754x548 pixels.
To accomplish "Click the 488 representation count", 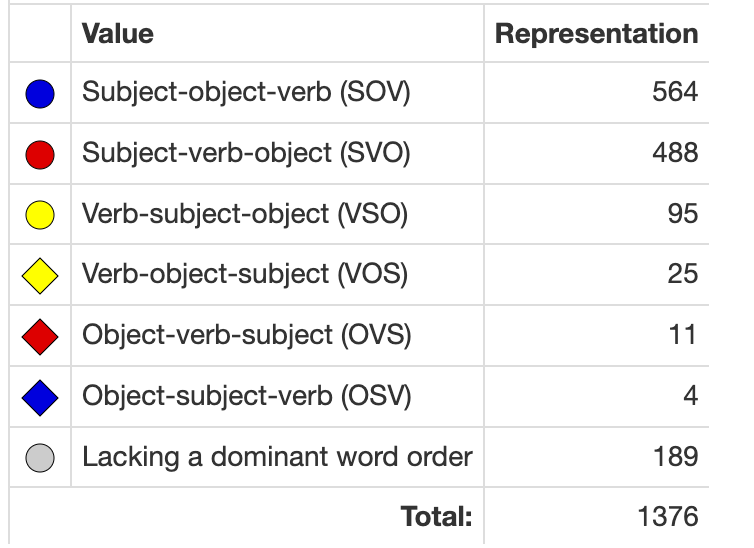I will (675, 152).
